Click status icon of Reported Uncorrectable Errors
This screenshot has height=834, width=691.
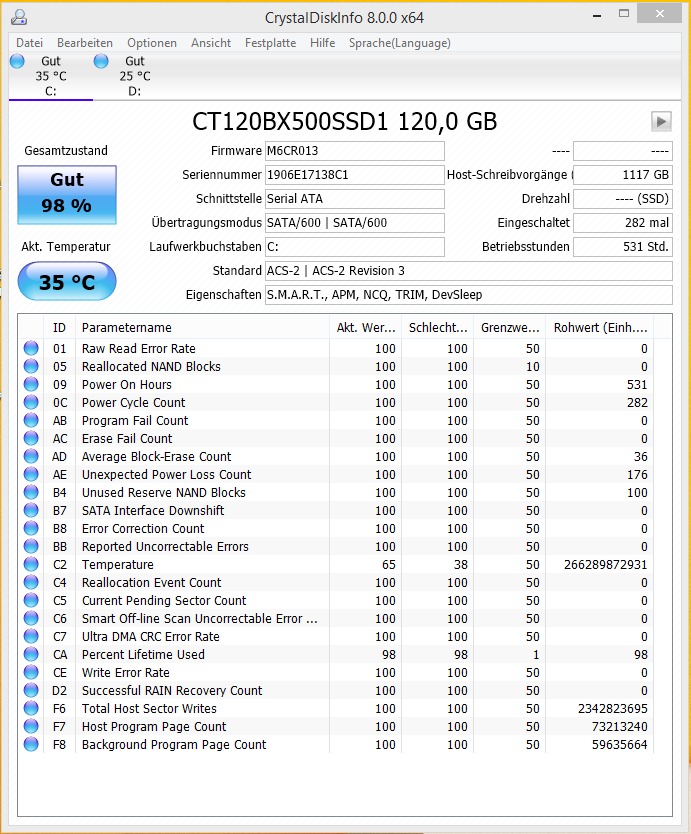[x=31, y=546]
